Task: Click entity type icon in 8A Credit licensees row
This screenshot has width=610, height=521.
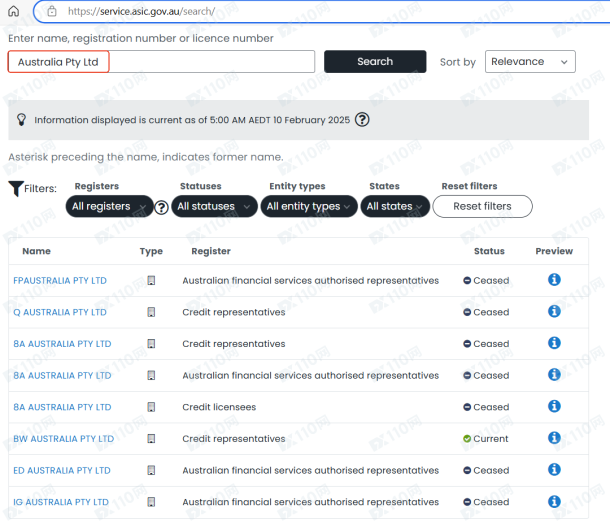Action: (151, 407)
